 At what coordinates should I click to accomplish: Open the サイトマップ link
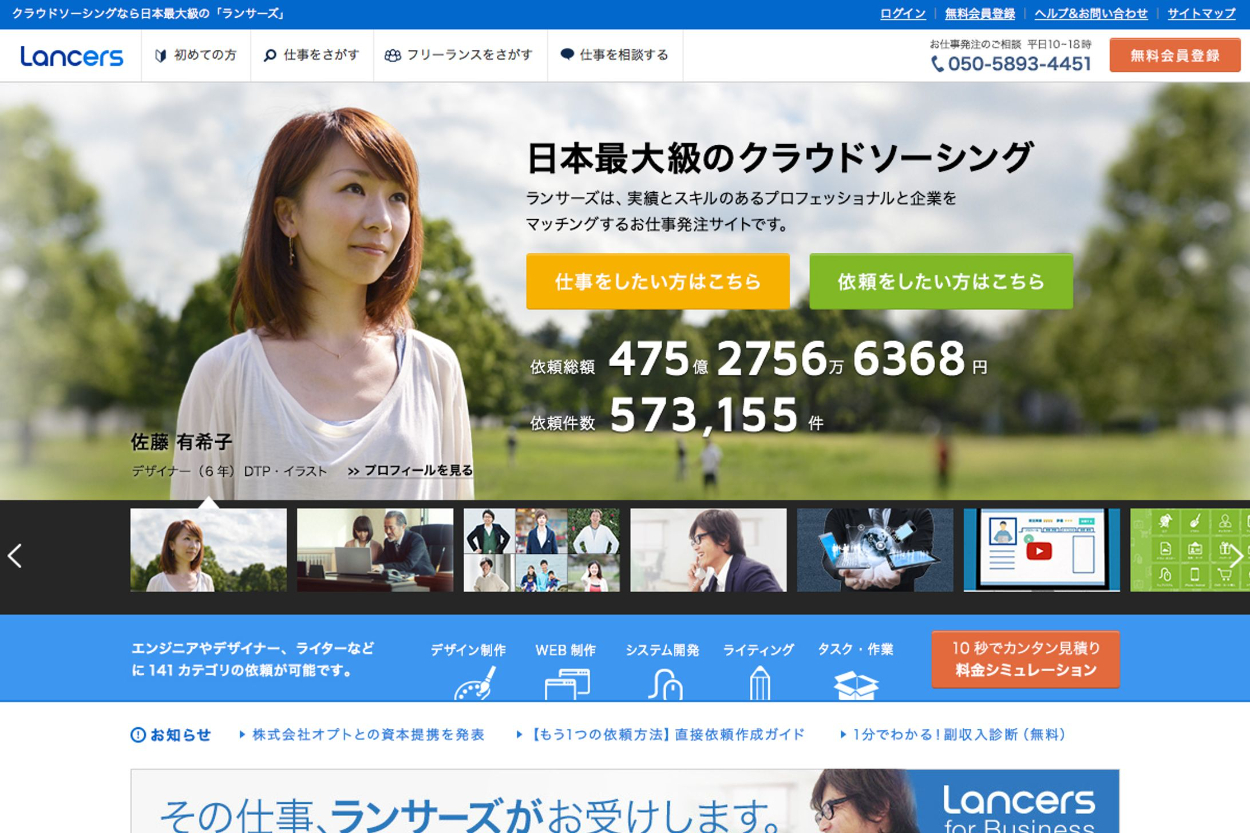coord(1201,14)
